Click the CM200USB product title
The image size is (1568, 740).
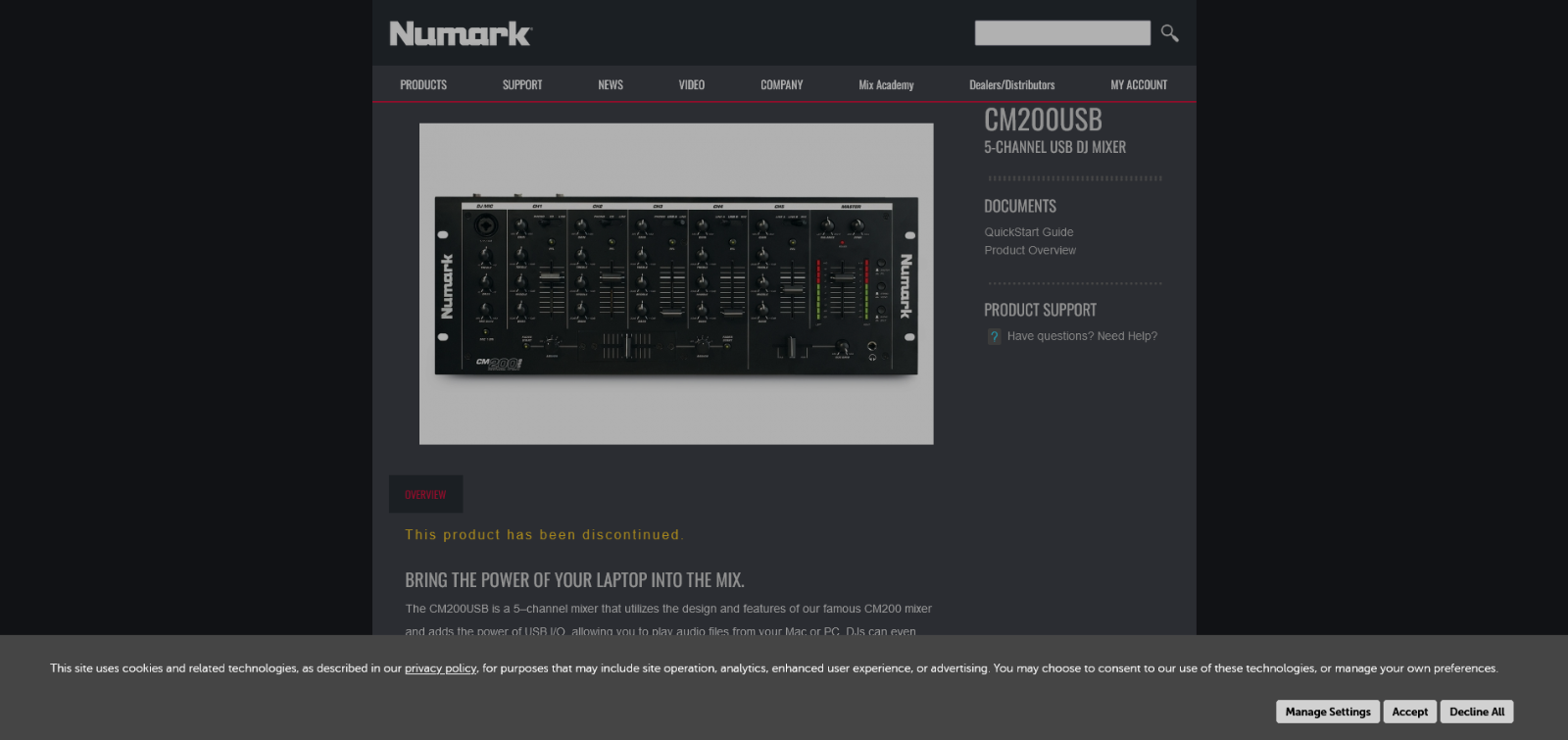click(x=1043, y=120)
